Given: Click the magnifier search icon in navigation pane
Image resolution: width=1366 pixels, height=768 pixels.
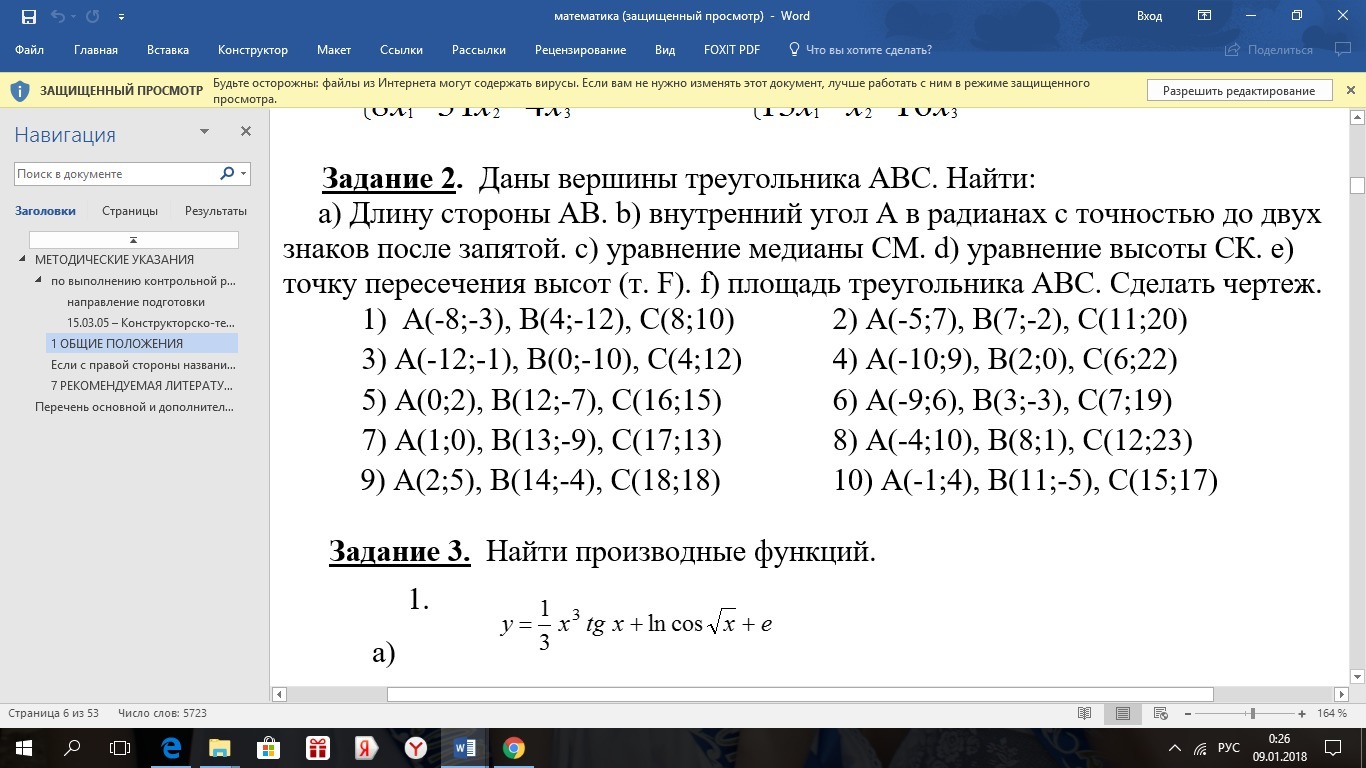Looking at the screenshot, I should click(x=228, y=173).
